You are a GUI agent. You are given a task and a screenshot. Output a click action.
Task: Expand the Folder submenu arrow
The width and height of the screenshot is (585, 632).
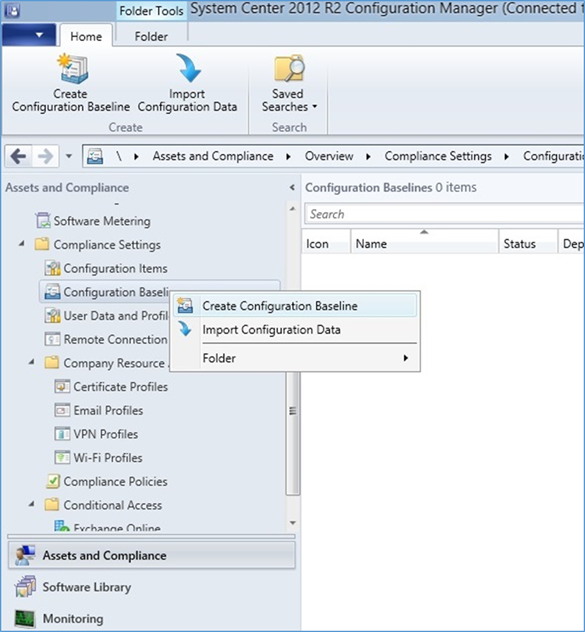tap(406, 358)
